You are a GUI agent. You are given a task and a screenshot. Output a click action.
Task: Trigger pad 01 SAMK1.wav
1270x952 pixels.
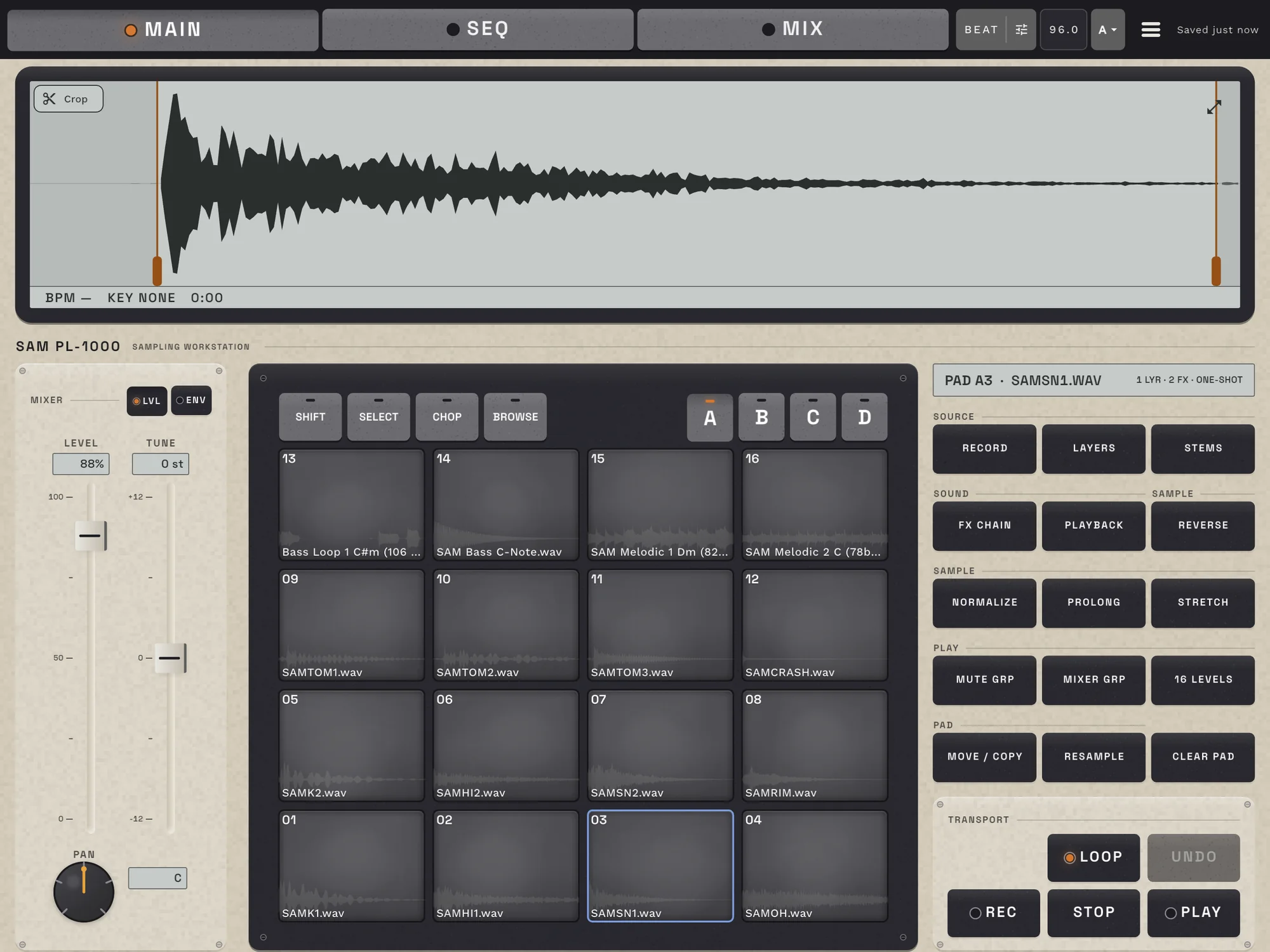coord(351,866)
